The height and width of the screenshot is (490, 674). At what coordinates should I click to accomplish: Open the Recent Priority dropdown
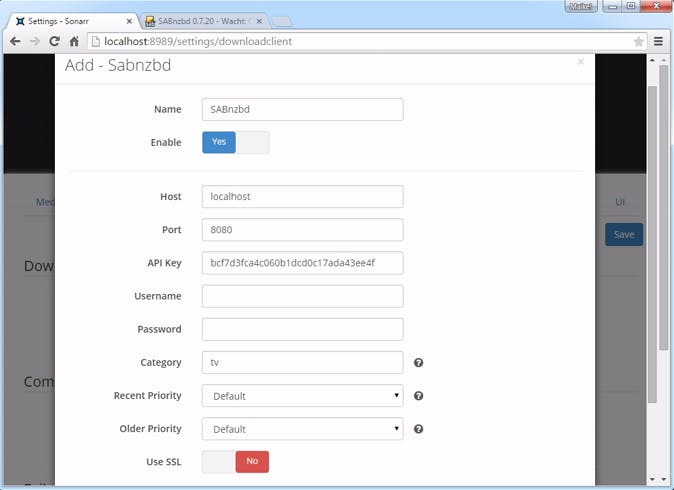click(x=303, y=396)
